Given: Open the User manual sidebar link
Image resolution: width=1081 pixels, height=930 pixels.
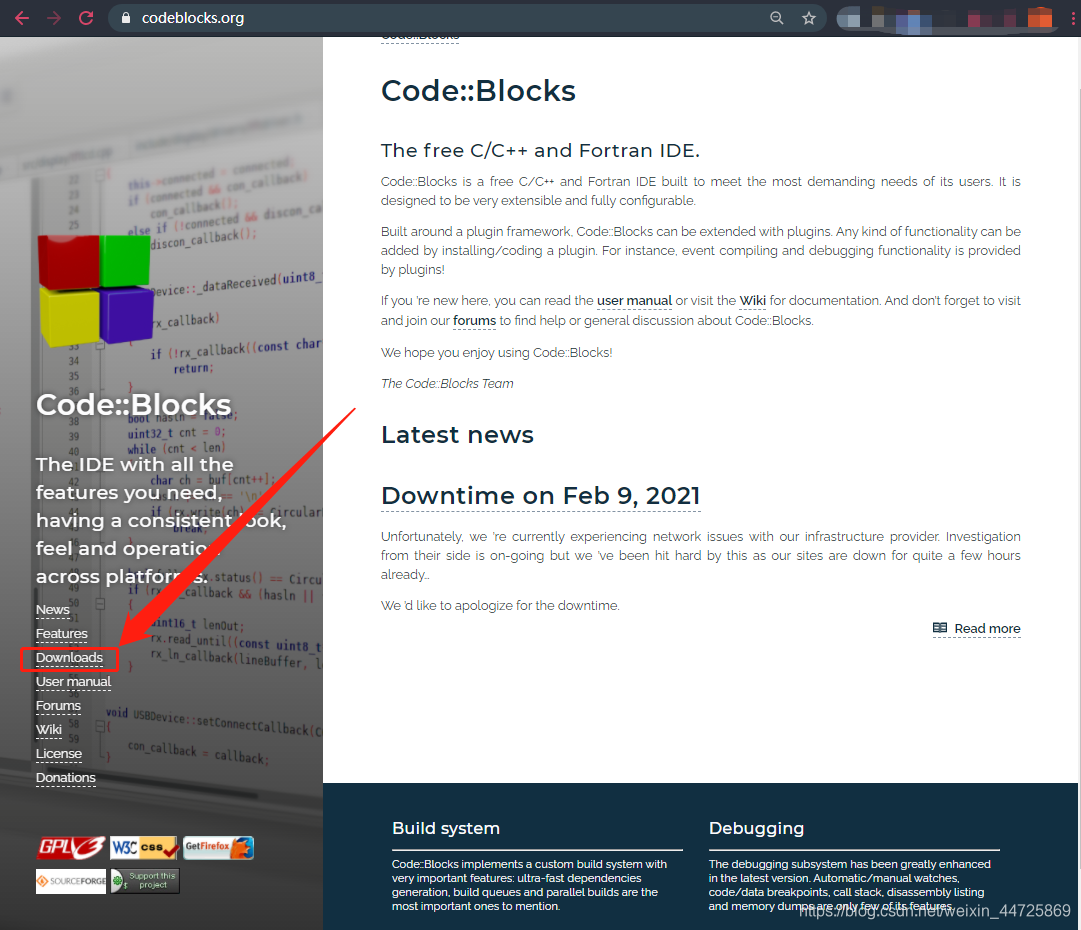Looking at the screenshot, I should click(73, 681).
